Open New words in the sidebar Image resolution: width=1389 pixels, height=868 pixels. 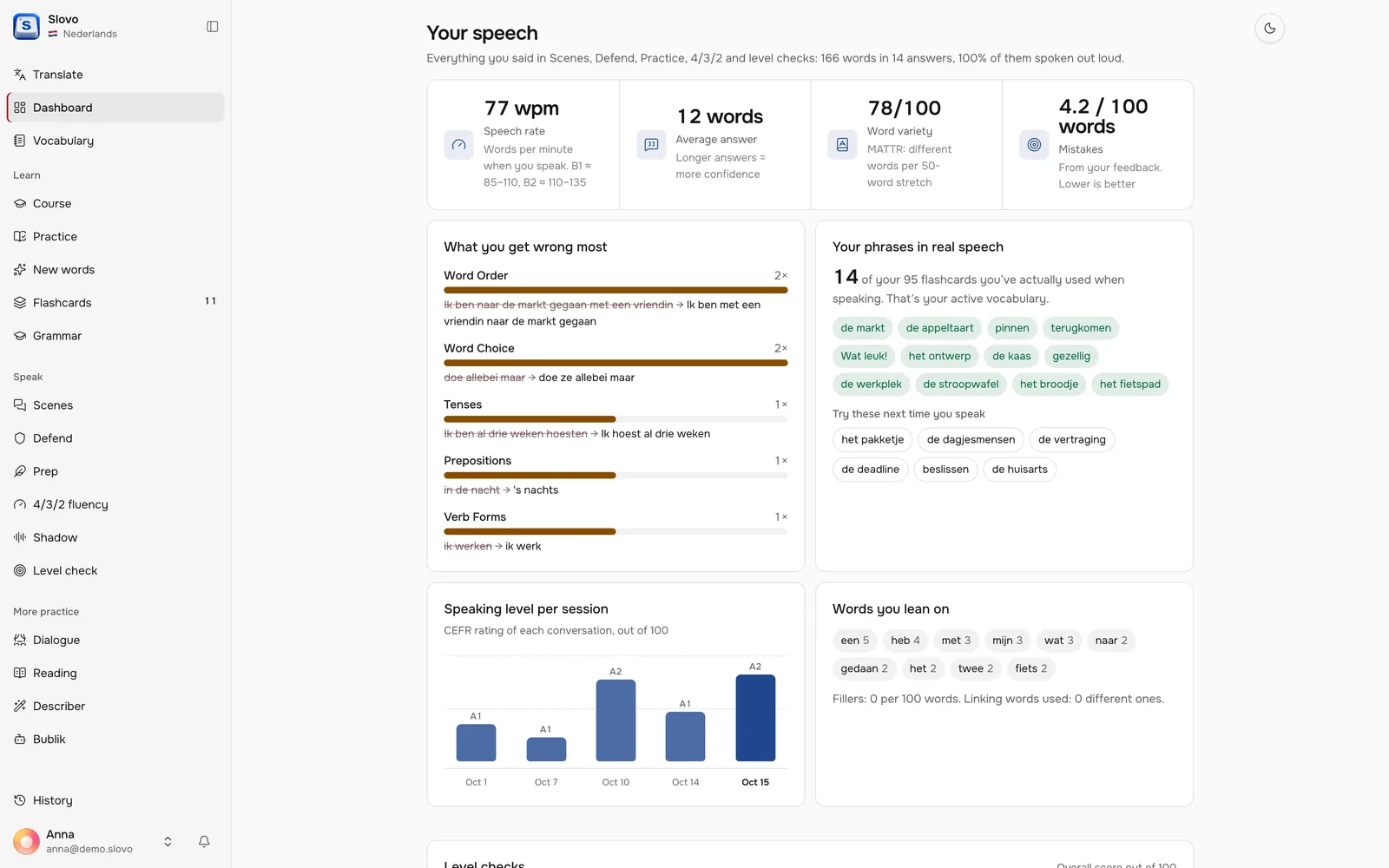coord(115,269)
